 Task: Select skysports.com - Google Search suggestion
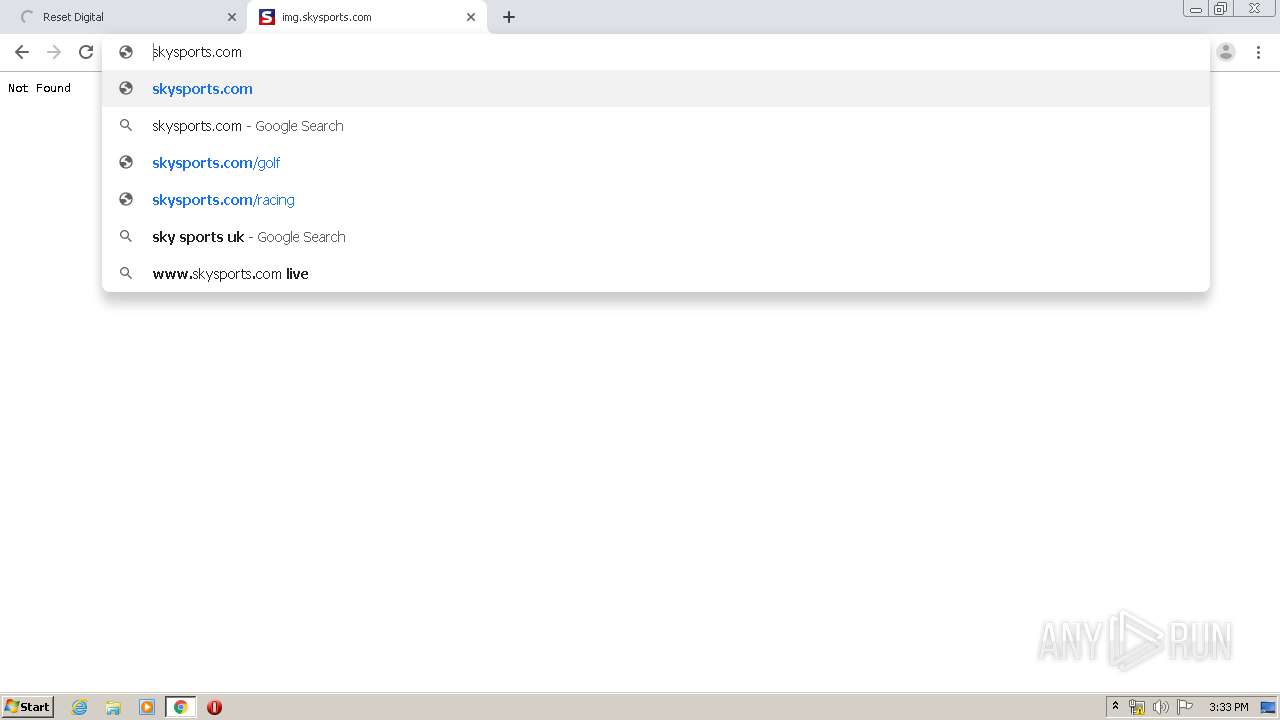point(656,126)
